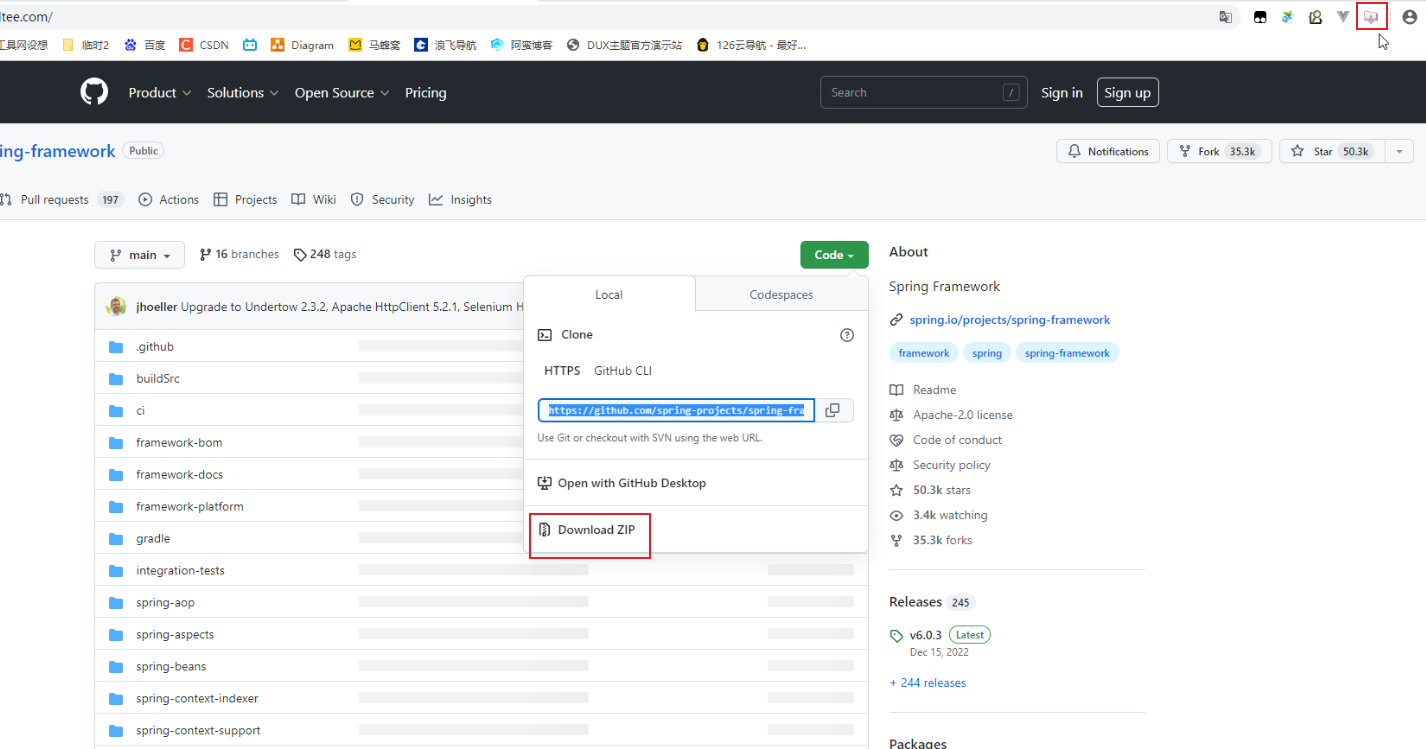Viewport: 1426px width, 749px height.
Task: Click the Sign up button
Action: coord(1127,93)
